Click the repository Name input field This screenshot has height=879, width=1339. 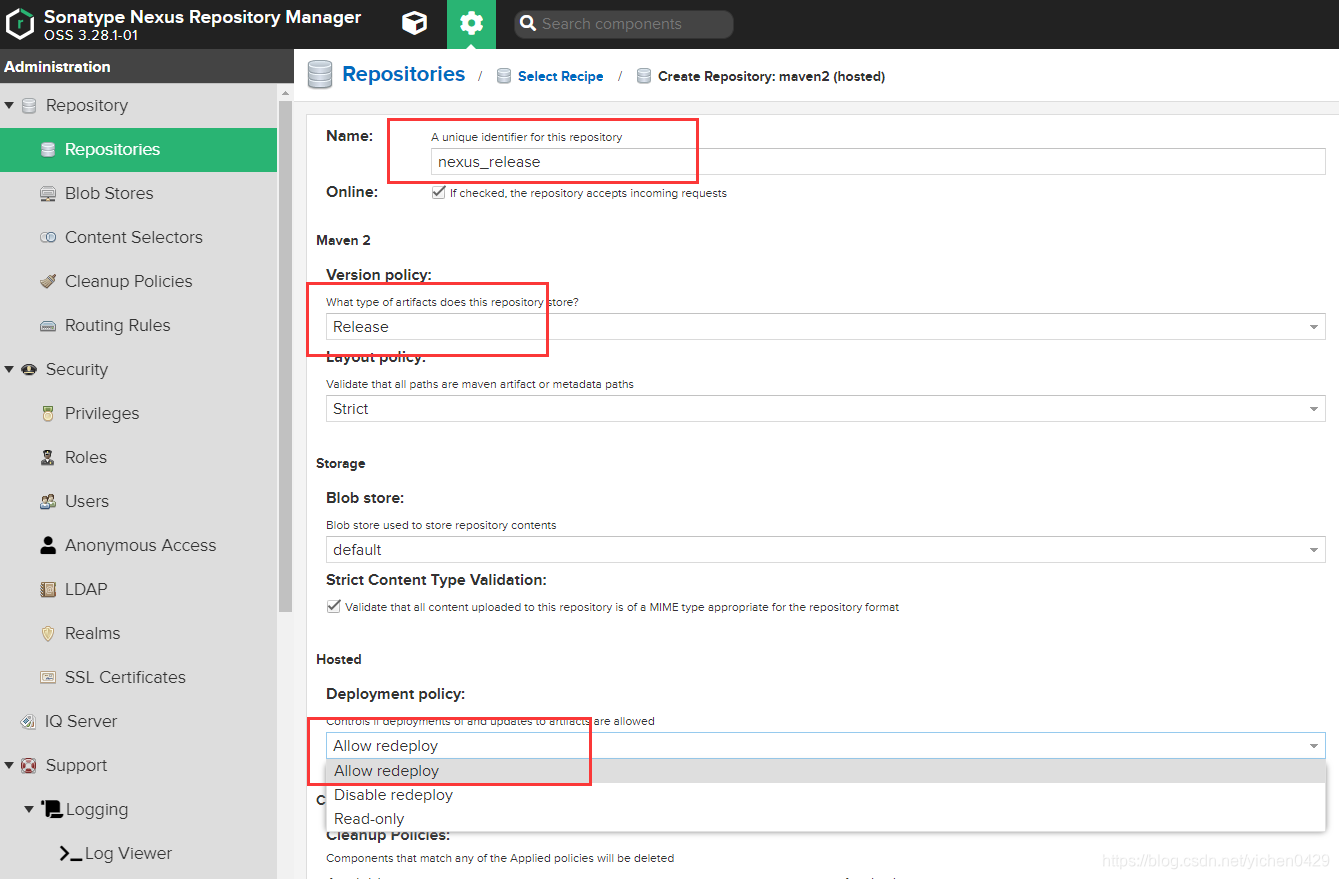point(878,162)
